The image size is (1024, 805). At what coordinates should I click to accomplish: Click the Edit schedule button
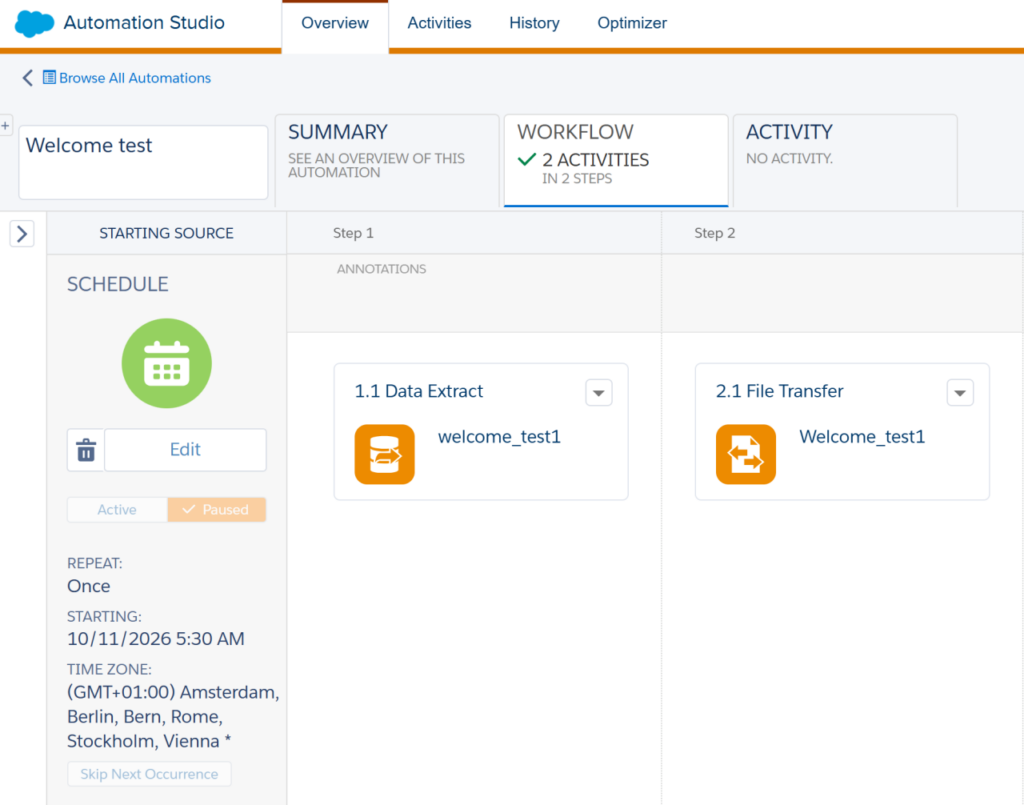point(185,450)
